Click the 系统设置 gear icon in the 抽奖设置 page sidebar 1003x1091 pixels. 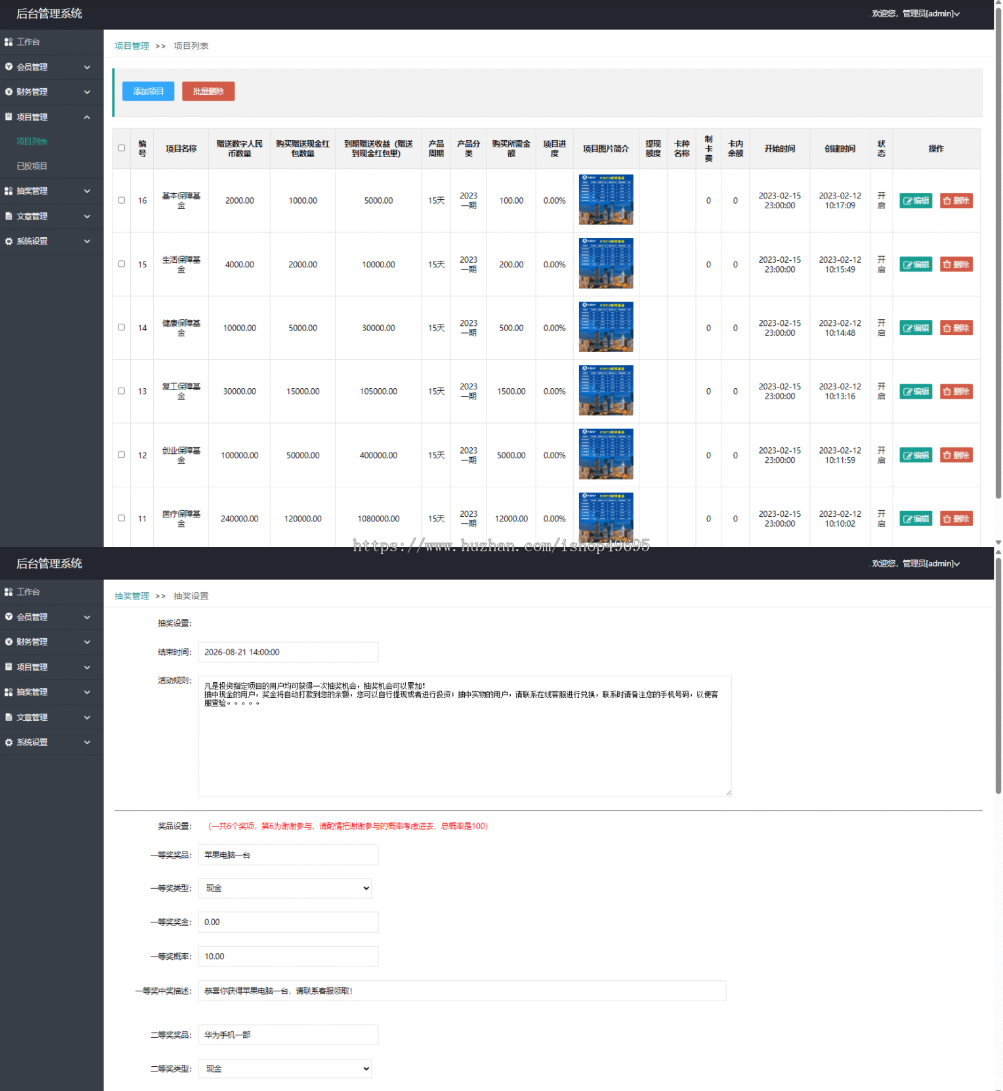click(8, 742)
